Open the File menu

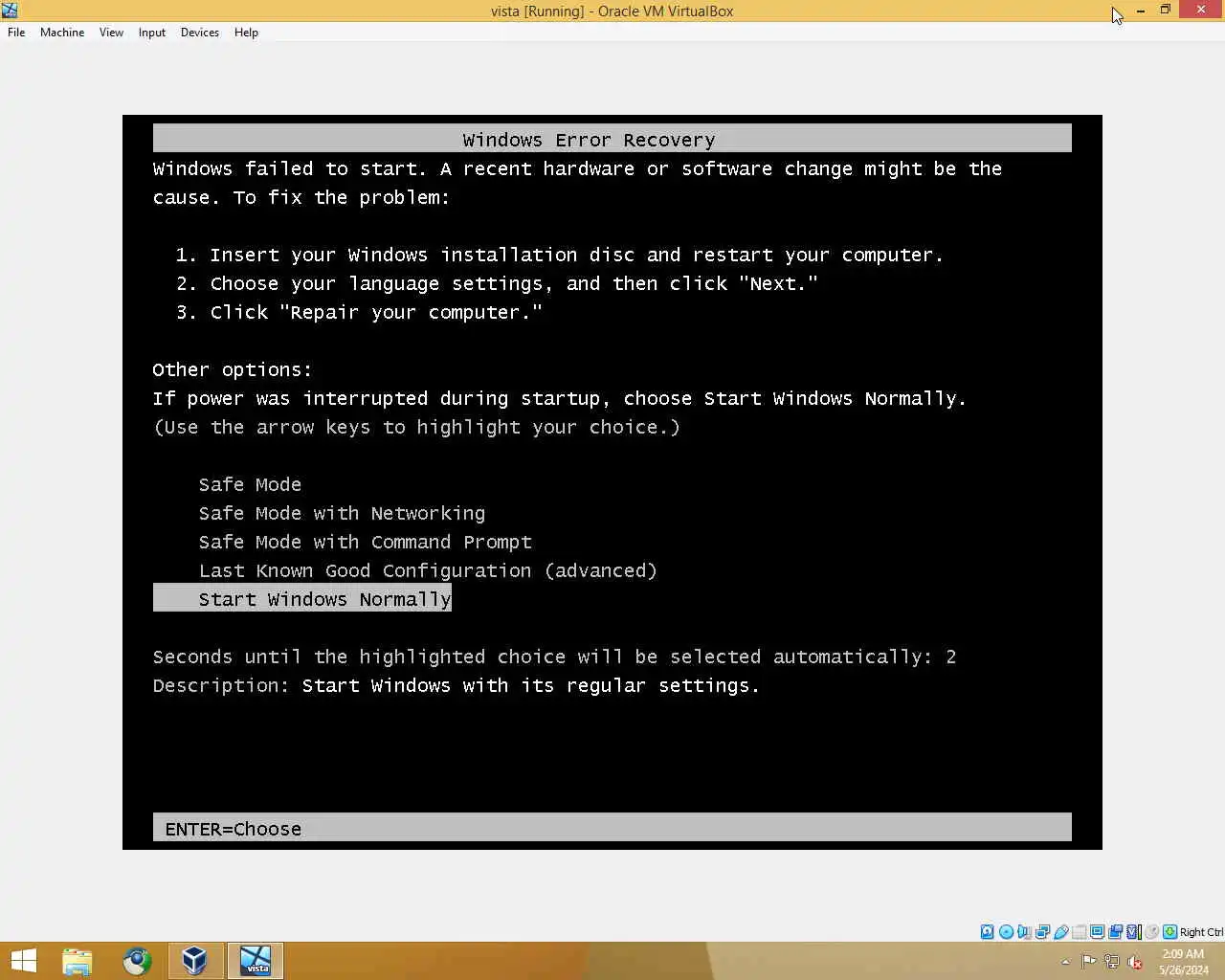pos(16,33)
